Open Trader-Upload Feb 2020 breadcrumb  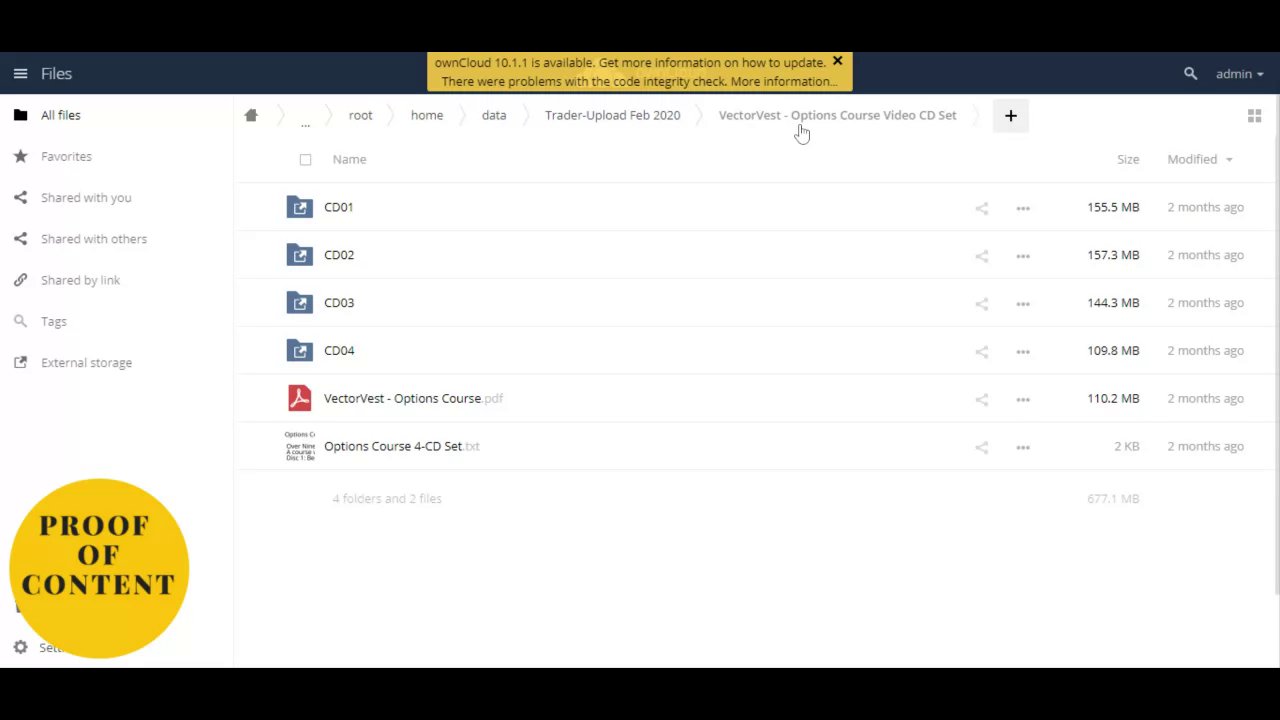[612, 115]
